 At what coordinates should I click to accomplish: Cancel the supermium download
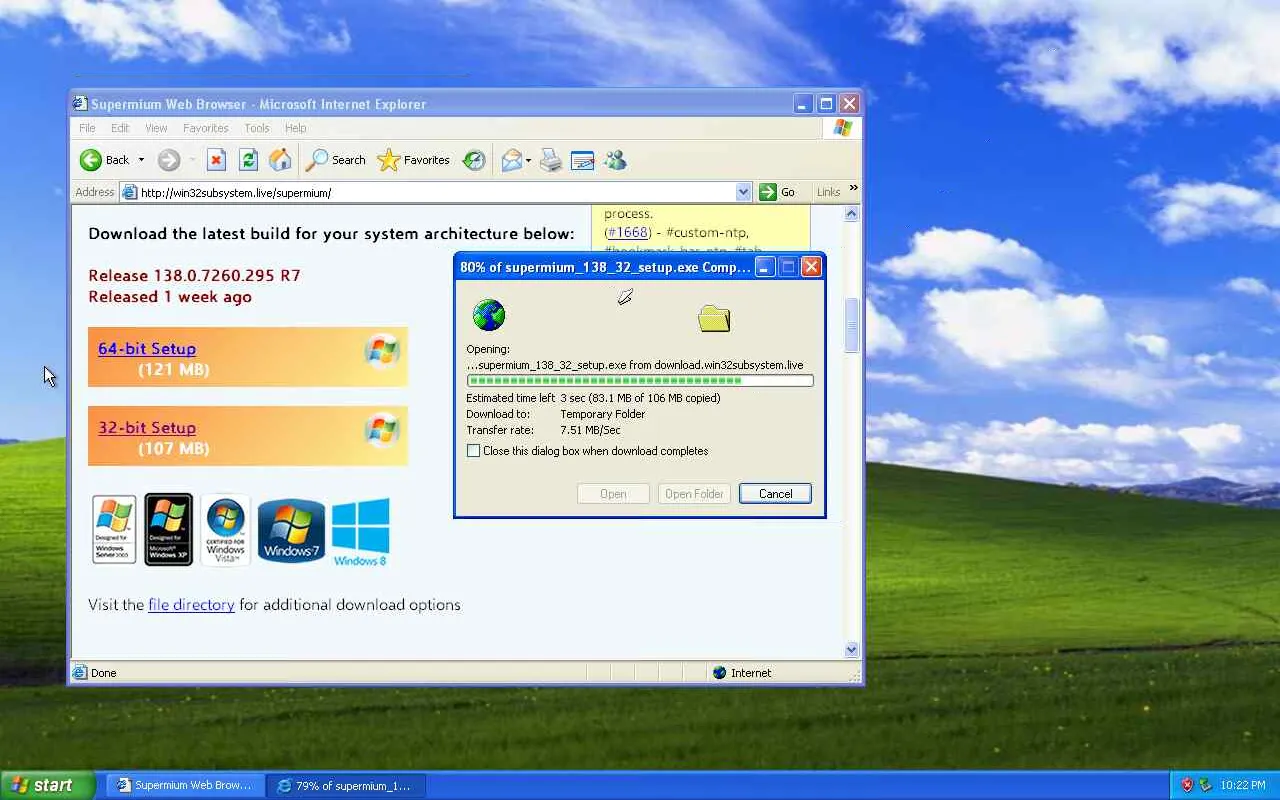[775, 494]
